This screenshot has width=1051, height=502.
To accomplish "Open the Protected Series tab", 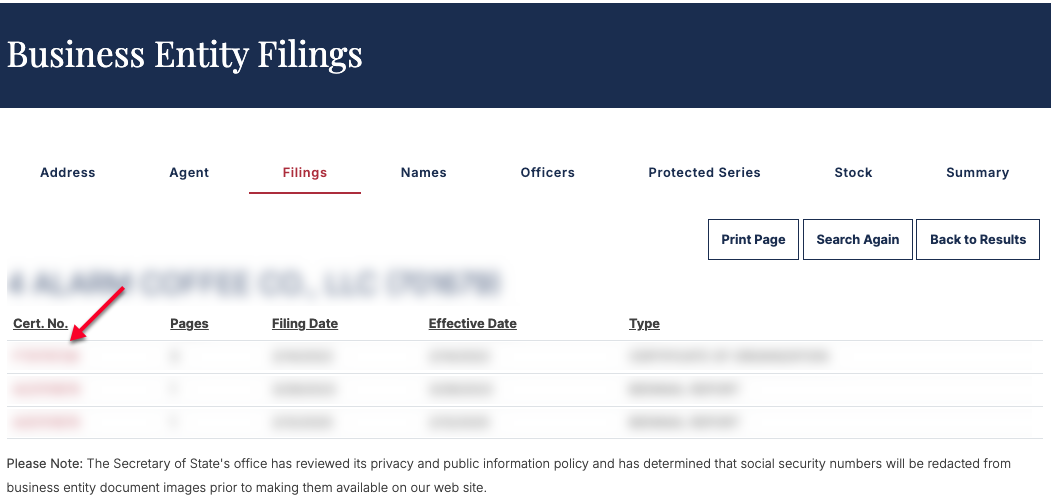I will (704, 172).
